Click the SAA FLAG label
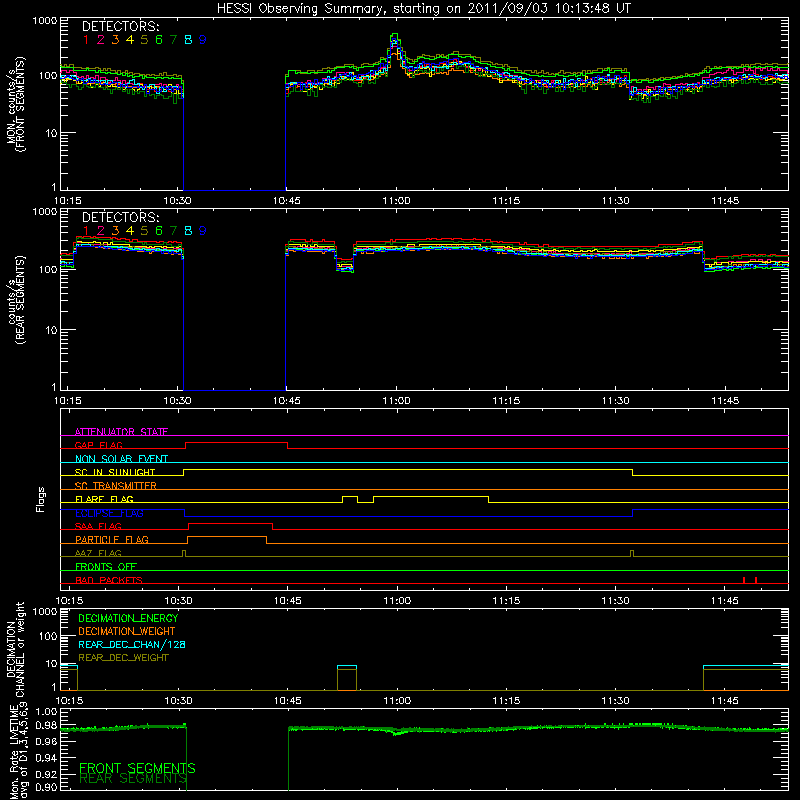The width and height of the screenshot is (800, 800). pos(98,526)
